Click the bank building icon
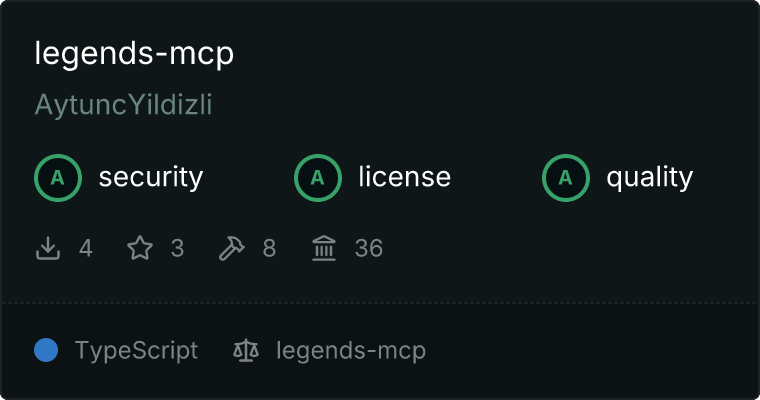 pos(324,248)
